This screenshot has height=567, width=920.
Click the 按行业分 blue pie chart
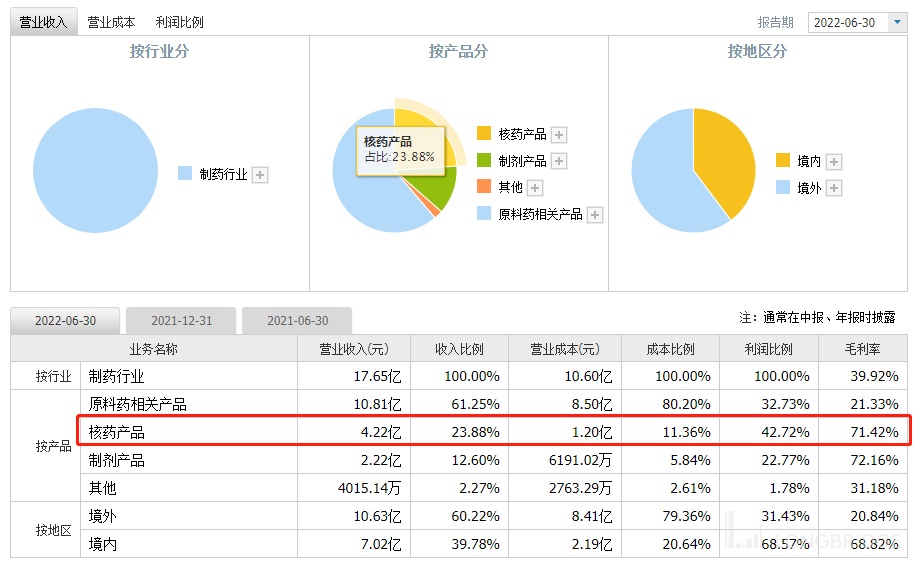click(95, 170)
